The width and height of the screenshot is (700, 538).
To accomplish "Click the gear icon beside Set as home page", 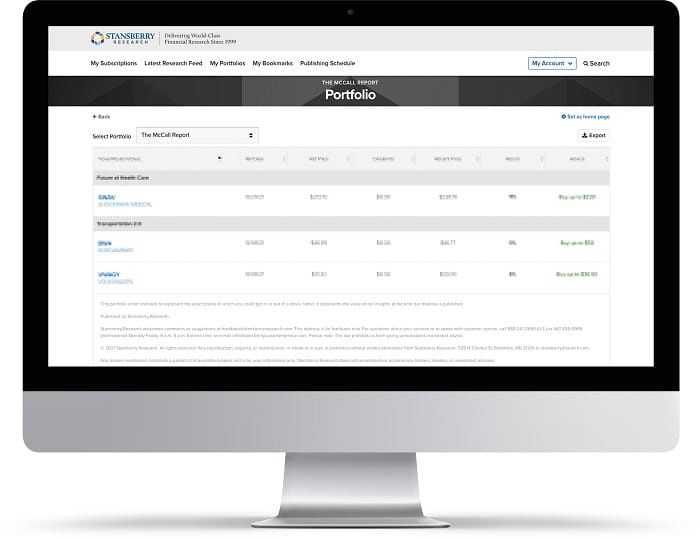I will (563, 117).
